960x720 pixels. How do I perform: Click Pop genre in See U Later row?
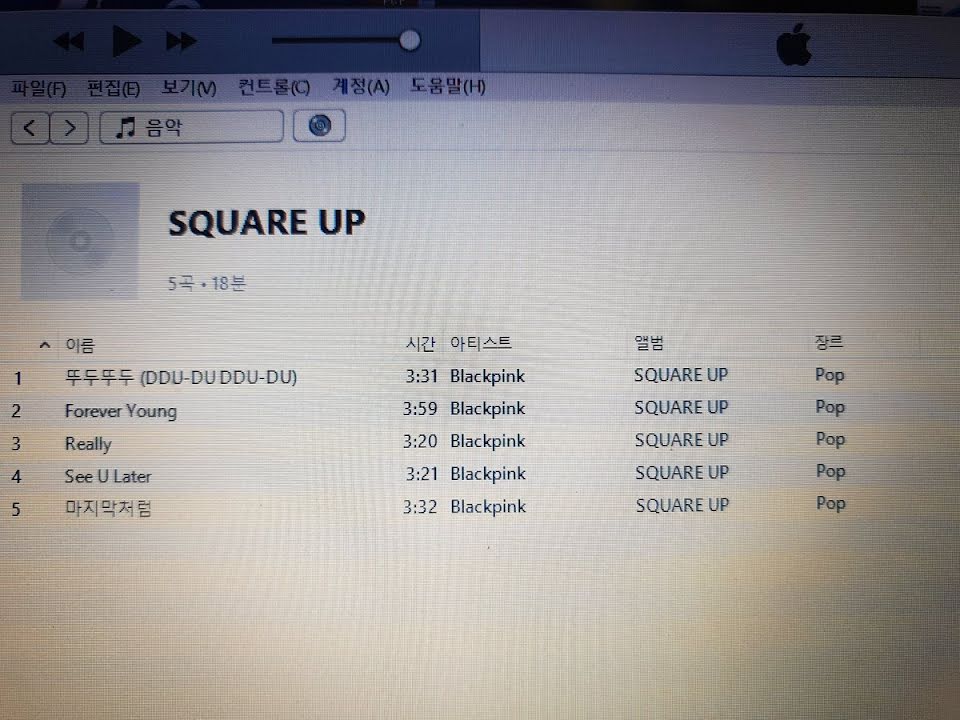tap(831, 471)
